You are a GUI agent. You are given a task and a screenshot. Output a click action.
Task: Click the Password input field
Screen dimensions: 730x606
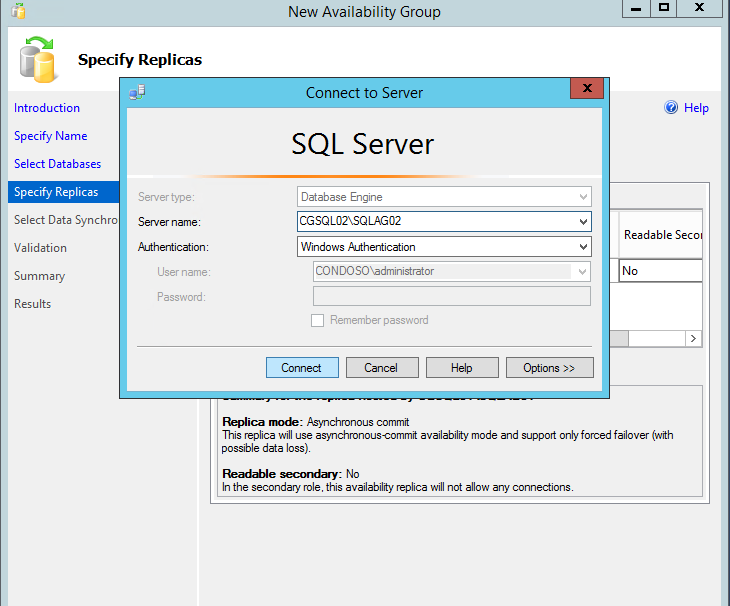452,296
